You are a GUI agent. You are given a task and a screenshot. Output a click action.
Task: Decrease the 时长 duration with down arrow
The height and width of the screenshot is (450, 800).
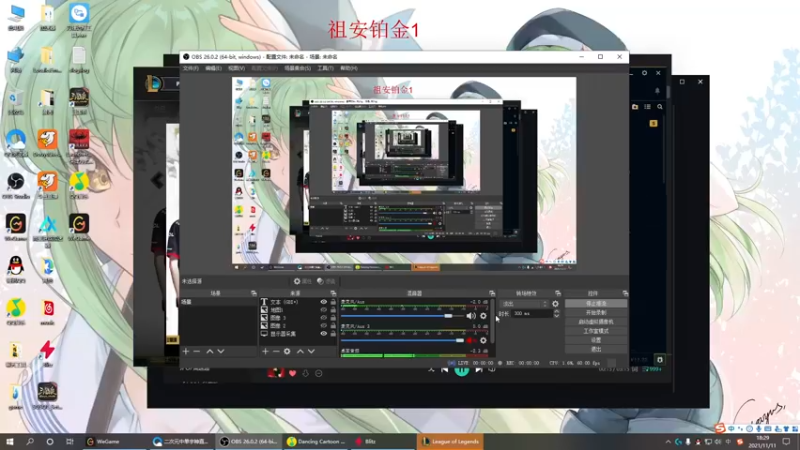point(557,316)
